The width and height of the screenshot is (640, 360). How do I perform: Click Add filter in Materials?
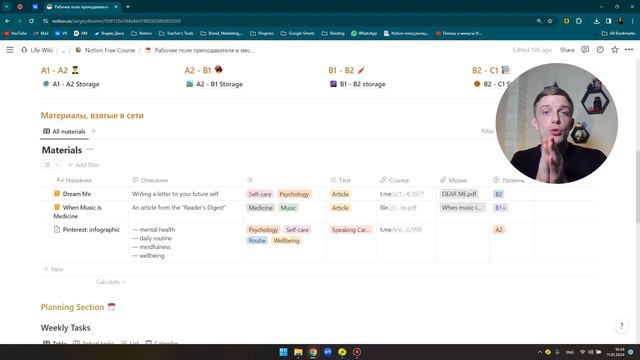click(x=84, y=164)
